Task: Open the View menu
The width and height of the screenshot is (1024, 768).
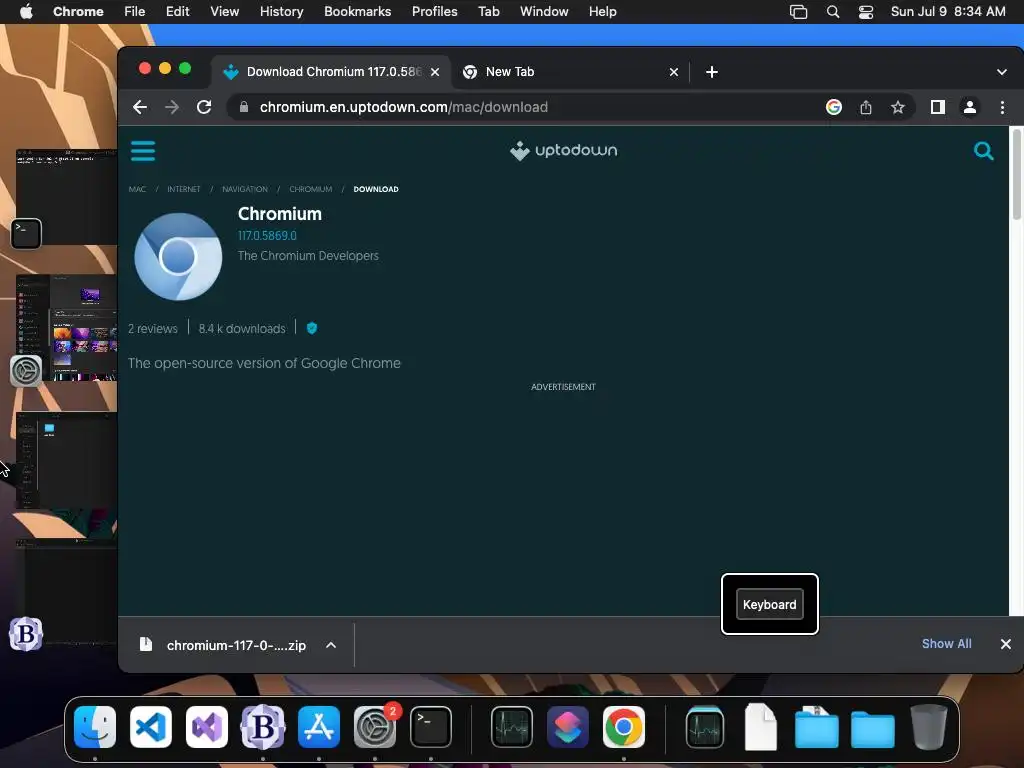Action: click(225, 12)
